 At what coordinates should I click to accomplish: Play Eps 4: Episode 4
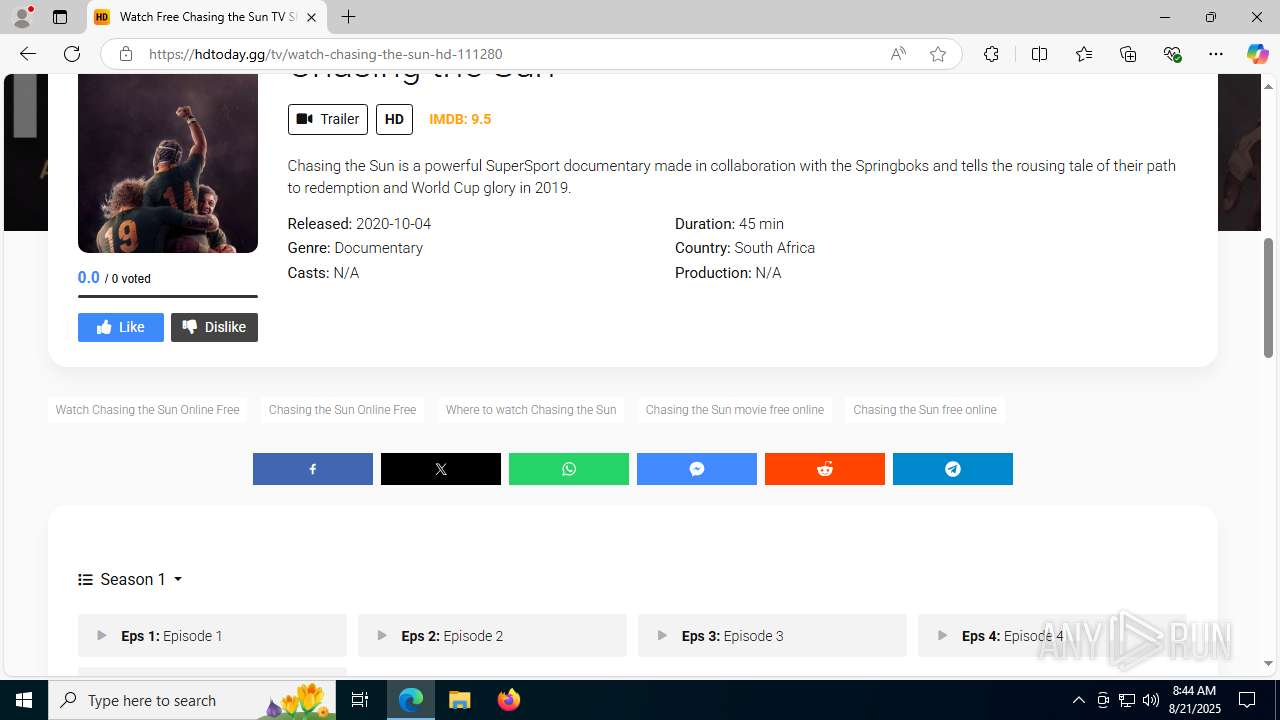[1052, 635]
